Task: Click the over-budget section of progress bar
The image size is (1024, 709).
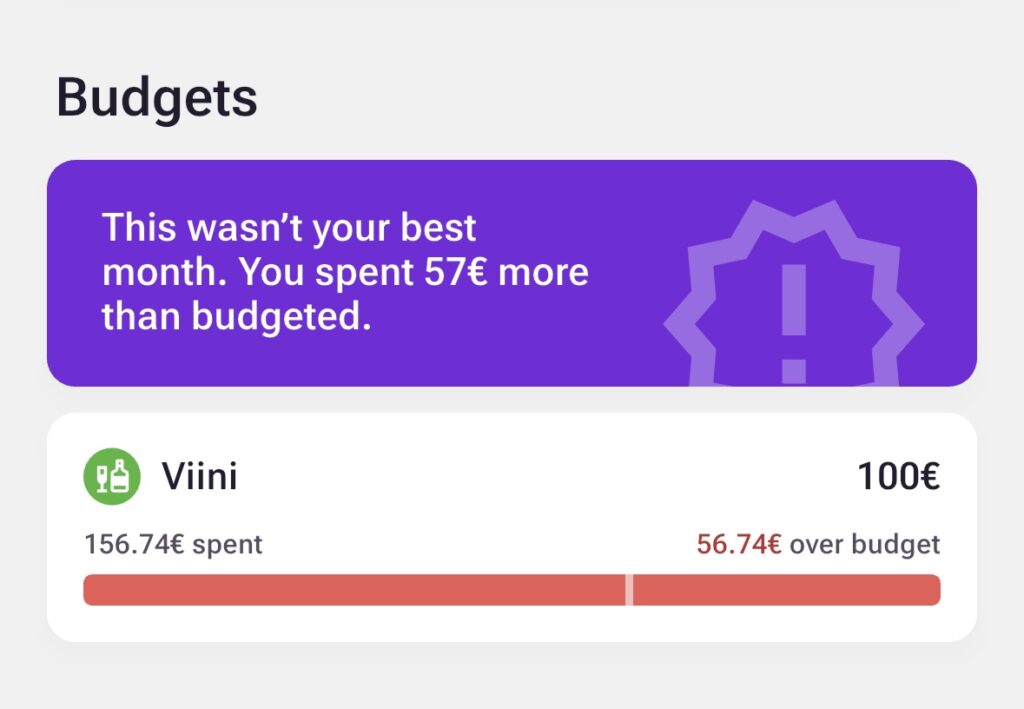Action: 786,590
